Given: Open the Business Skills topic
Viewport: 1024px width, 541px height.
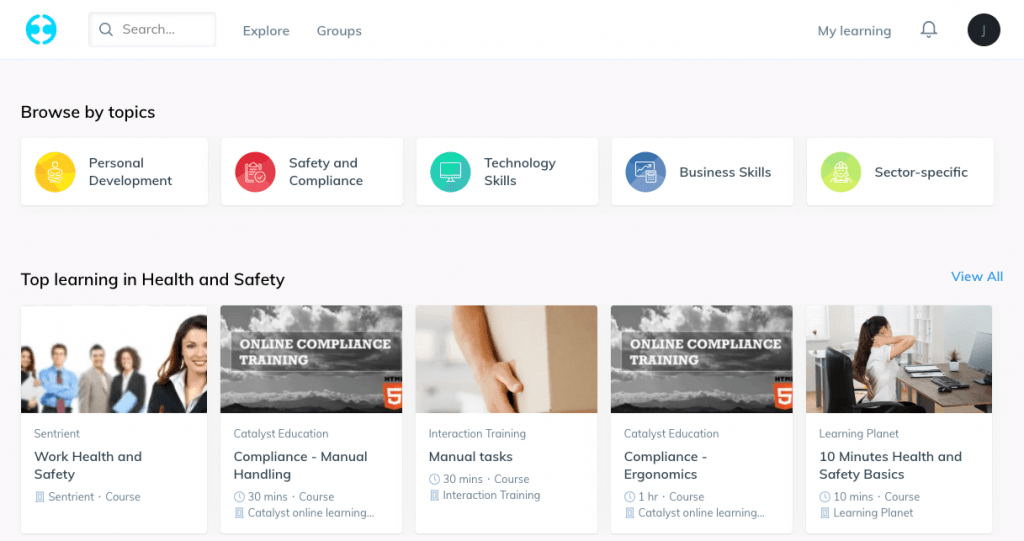Looking at the screenshot, I should 702,171.
